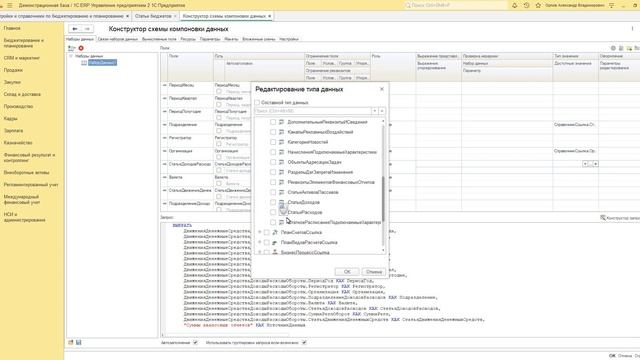
Task: Open the Статьи бюджетов window tab
Action: click(153, 16)
